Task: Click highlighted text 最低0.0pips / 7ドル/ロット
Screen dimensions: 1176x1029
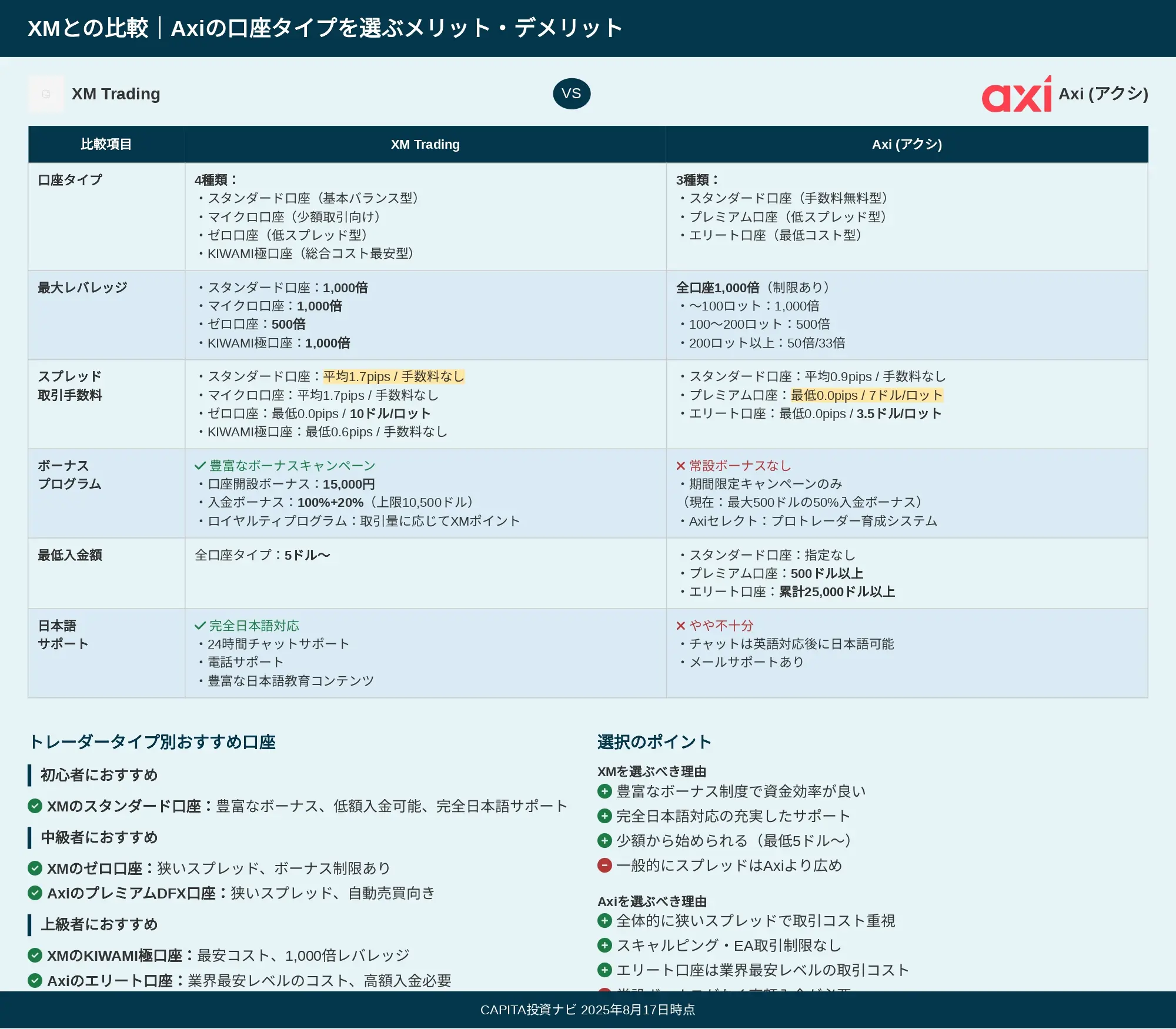Action: coord(867,395)
